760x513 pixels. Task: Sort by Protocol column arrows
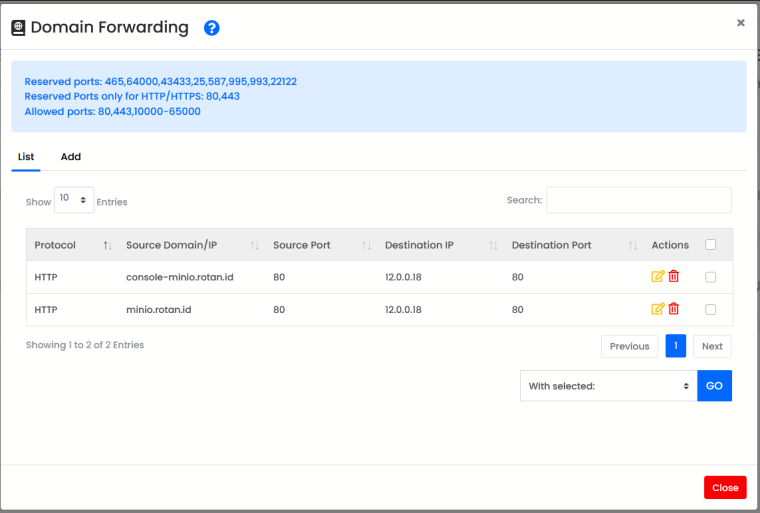pyautogui.click(x=107, y=246)
